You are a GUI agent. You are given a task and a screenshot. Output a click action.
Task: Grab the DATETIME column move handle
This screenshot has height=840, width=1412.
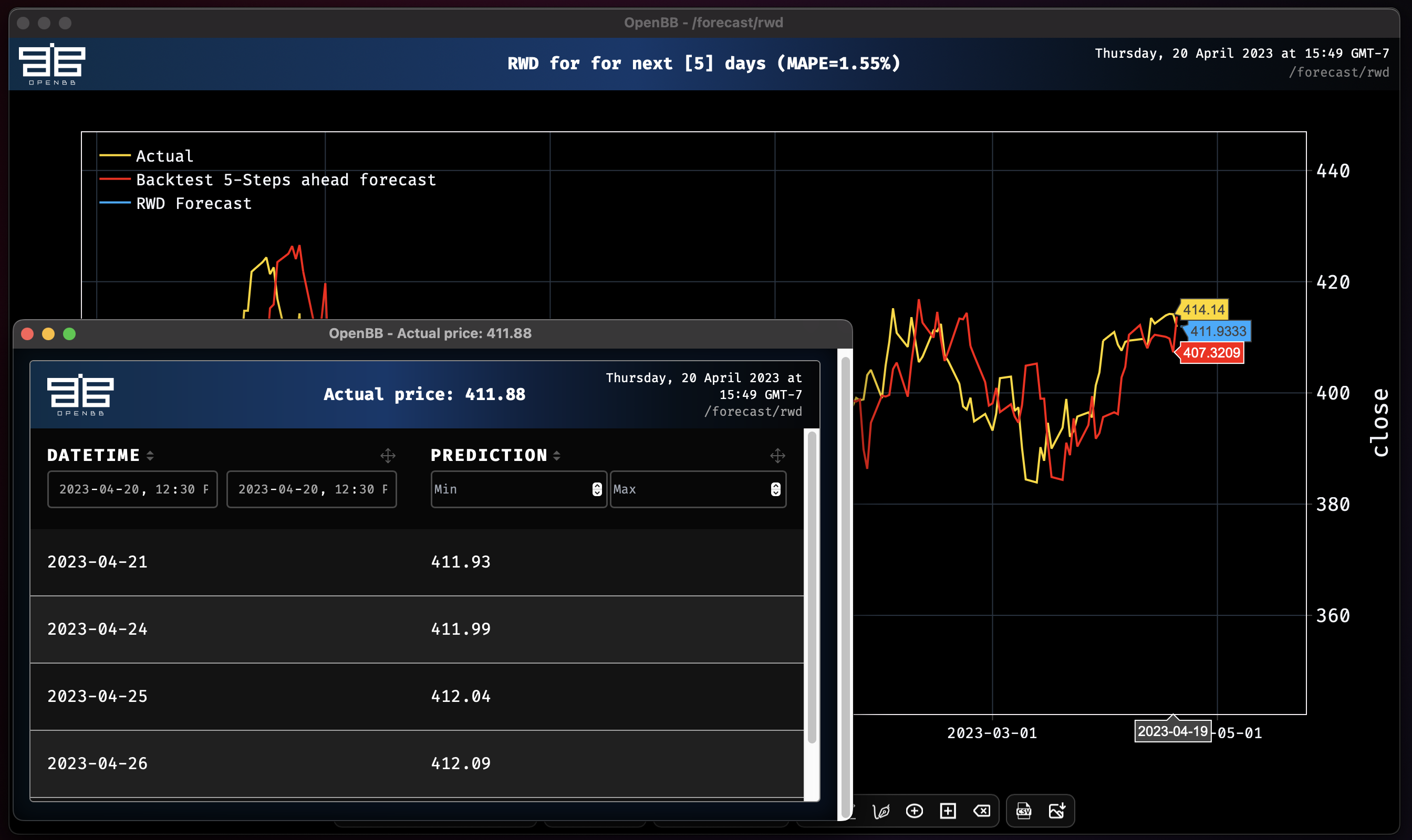pos(388,456)
